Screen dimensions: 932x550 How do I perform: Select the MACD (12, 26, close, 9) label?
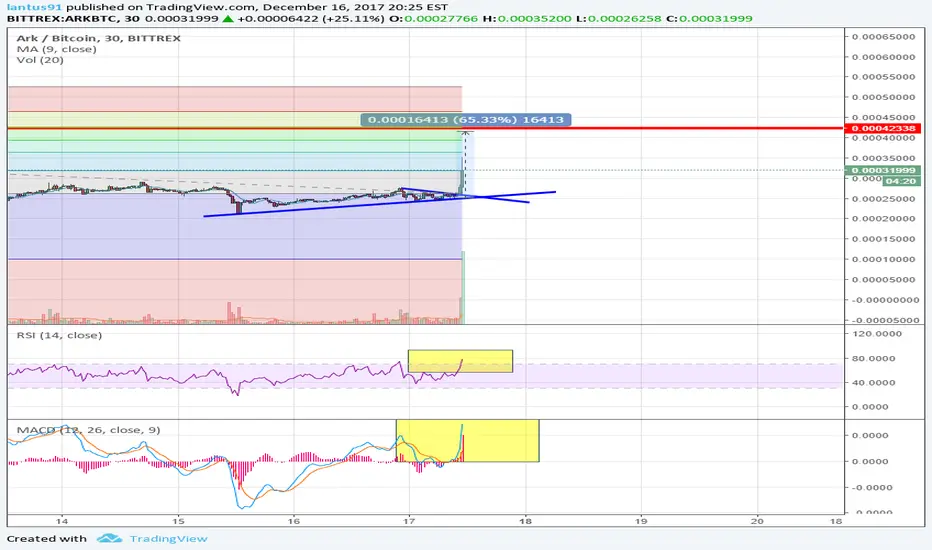tap(88, 430)
